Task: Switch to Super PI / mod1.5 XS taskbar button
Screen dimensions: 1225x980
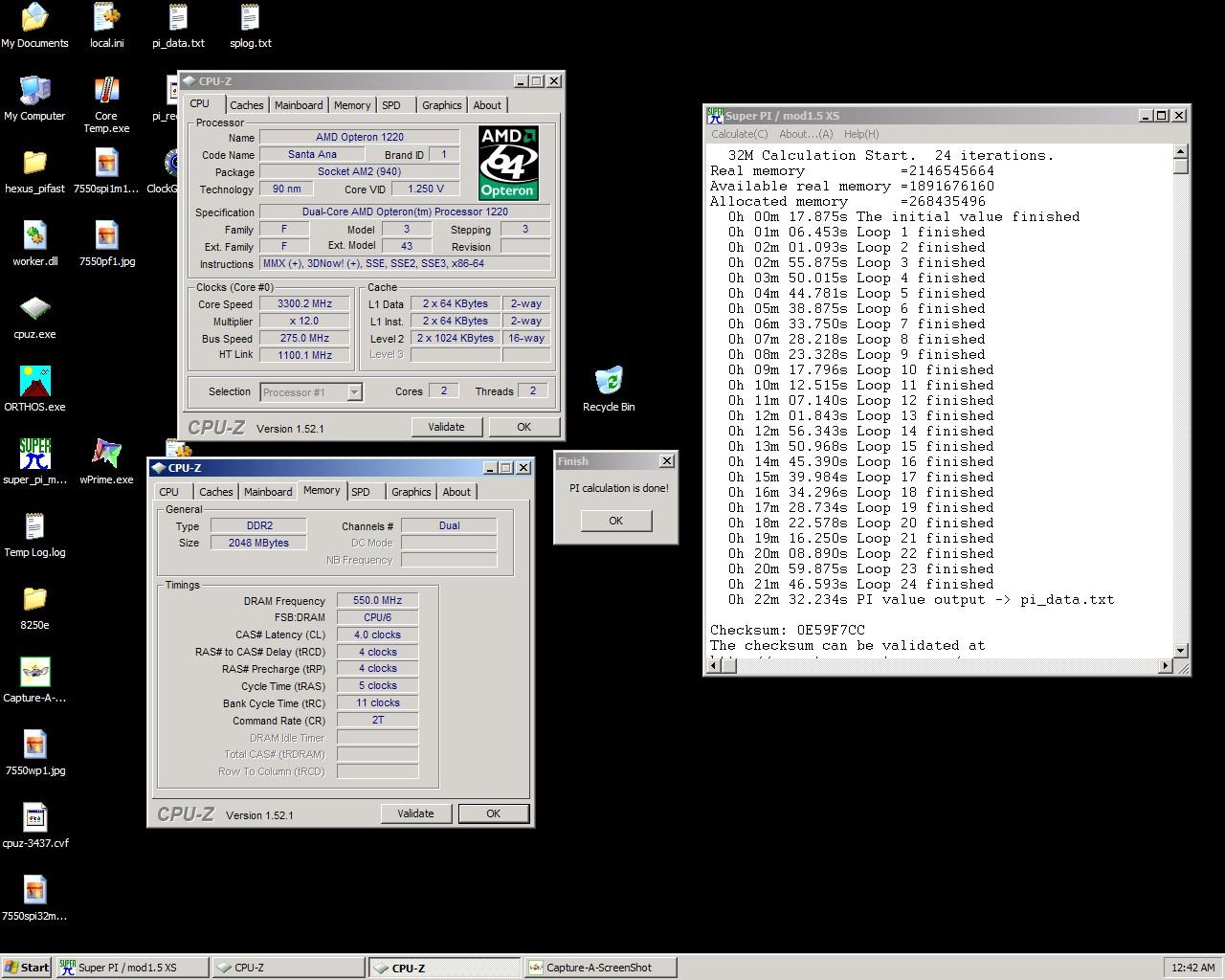Action: [x=132, y=968]
